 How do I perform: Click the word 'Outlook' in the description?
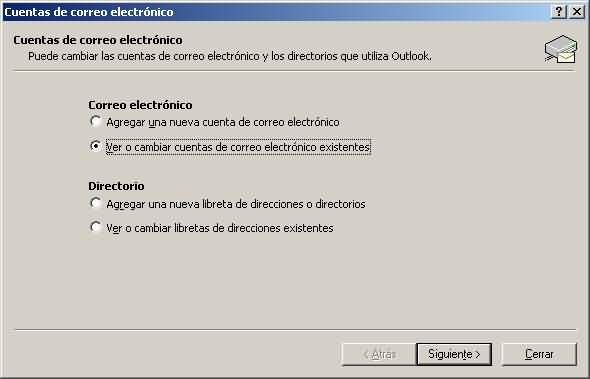pos(412,56)
